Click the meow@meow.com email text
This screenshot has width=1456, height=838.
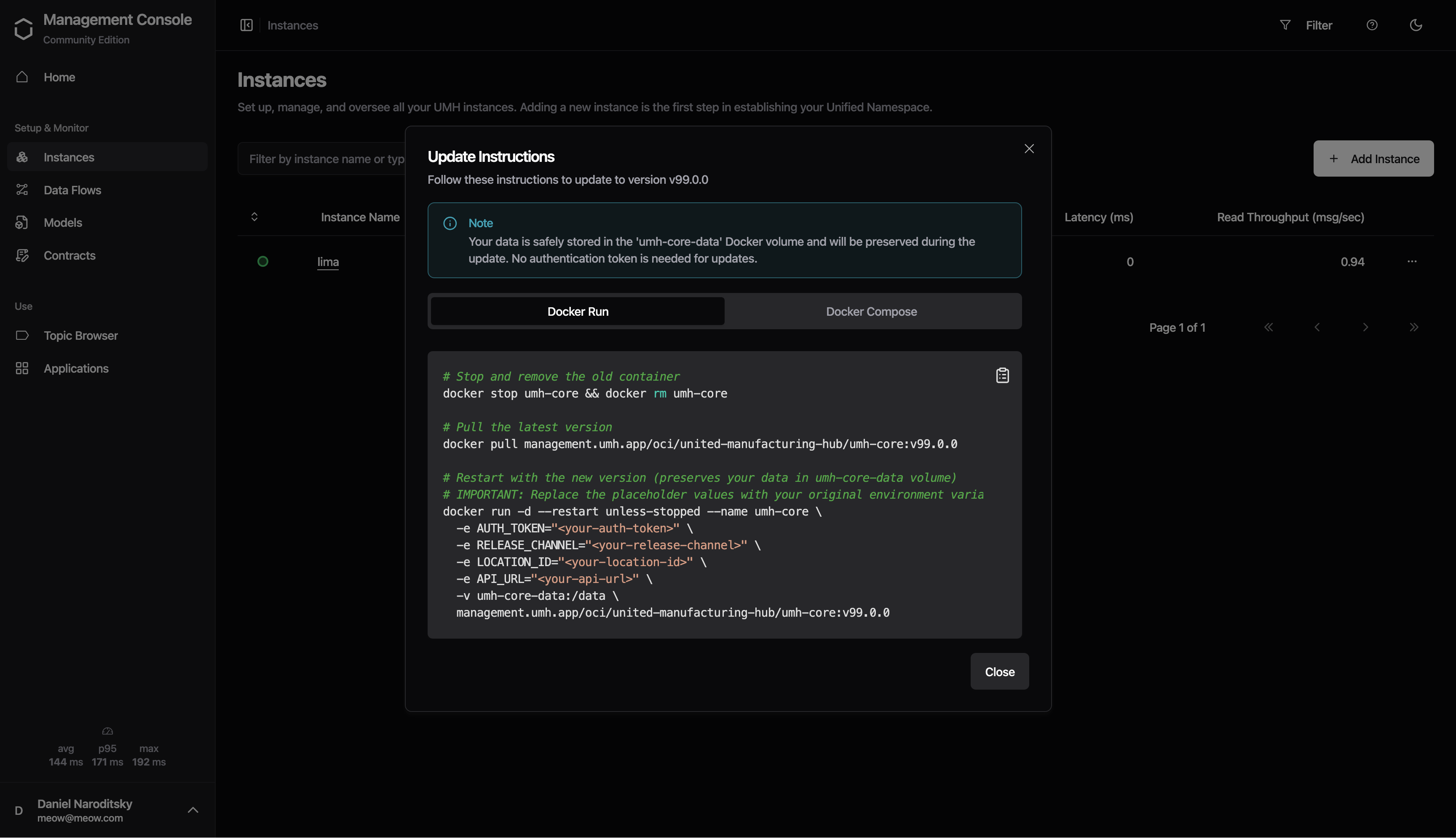(80, 819)
